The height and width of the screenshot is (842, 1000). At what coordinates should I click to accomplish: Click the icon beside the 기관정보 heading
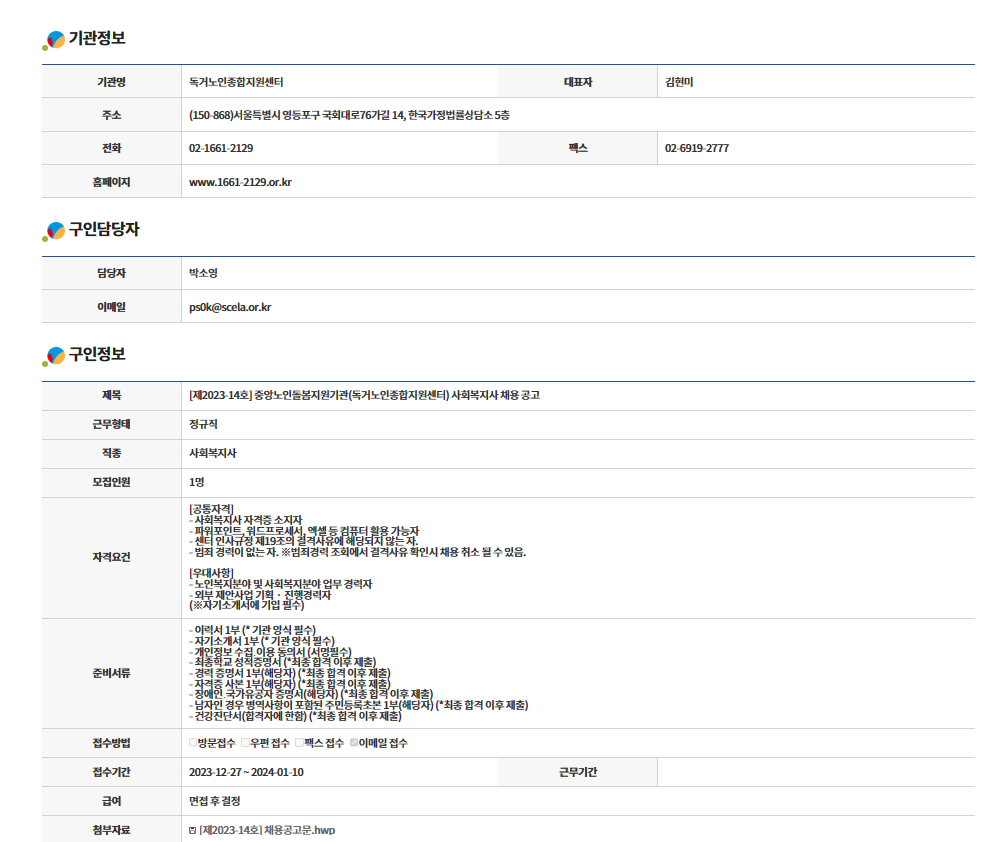(x=54, y=40)
